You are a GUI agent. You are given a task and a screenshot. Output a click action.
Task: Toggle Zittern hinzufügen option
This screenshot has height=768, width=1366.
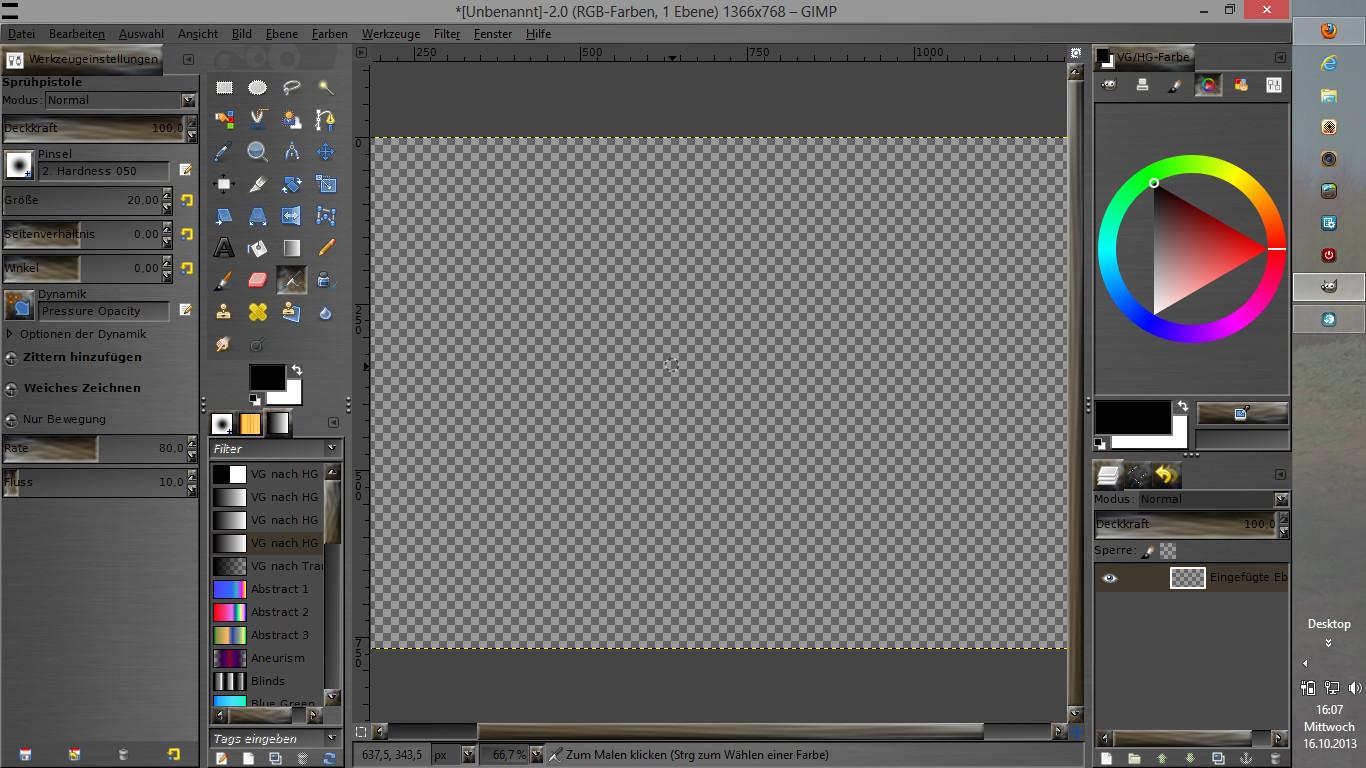(x=12, y=358)
